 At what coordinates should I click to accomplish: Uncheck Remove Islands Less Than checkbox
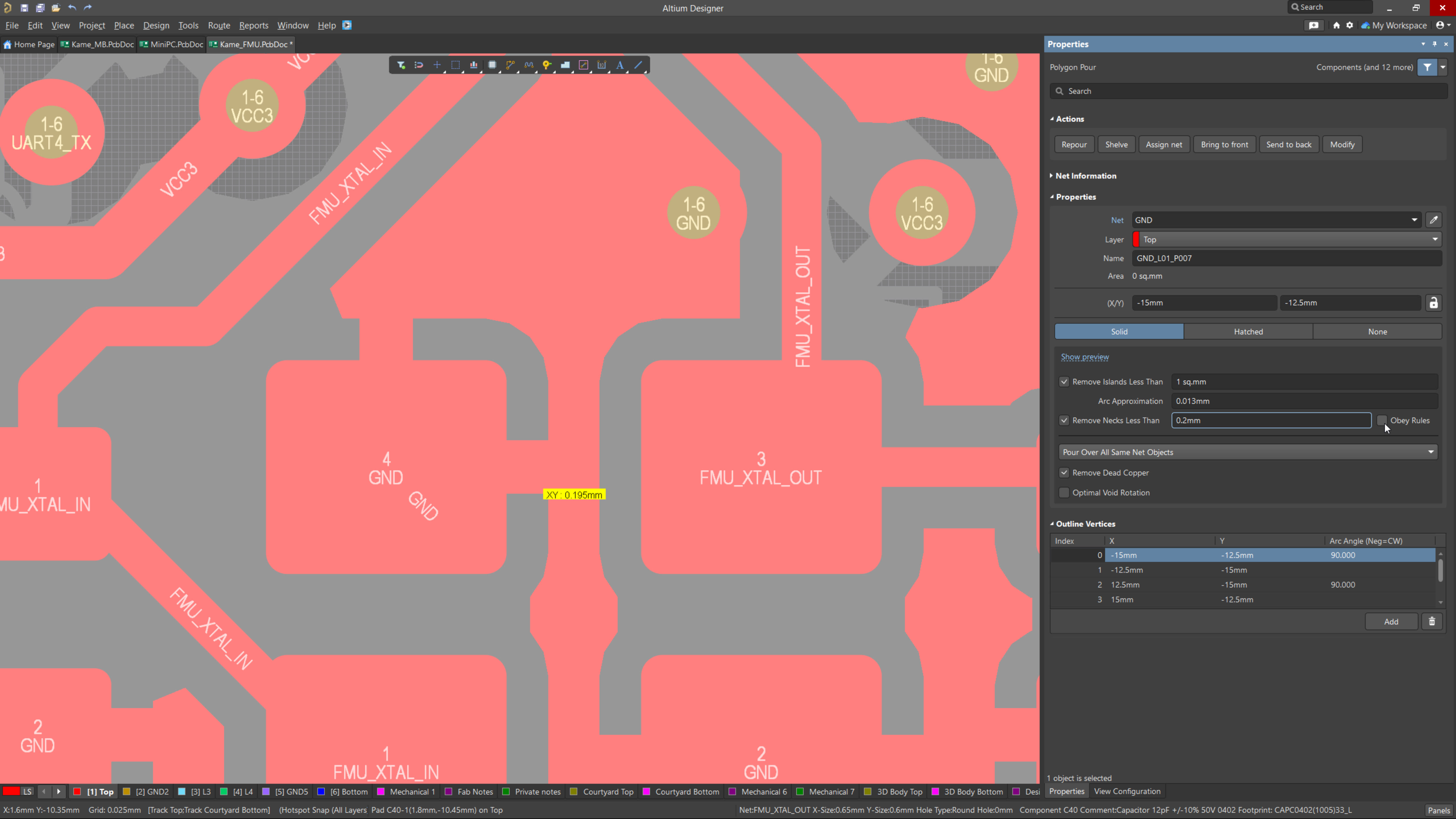(x=1064, y=382)
